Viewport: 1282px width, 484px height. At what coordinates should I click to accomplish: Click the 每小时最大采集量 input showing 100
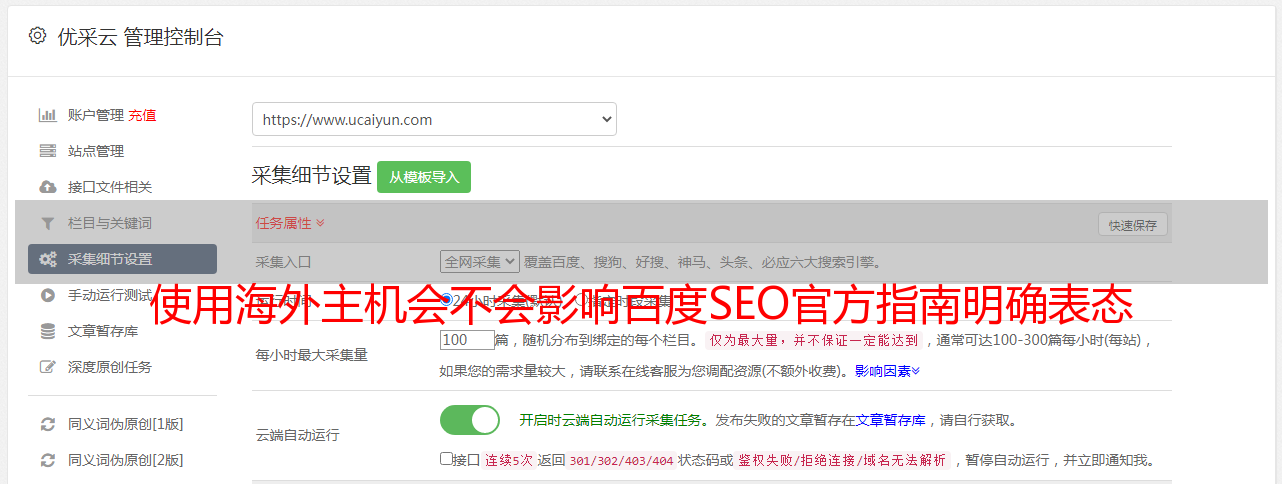(467, 340)
